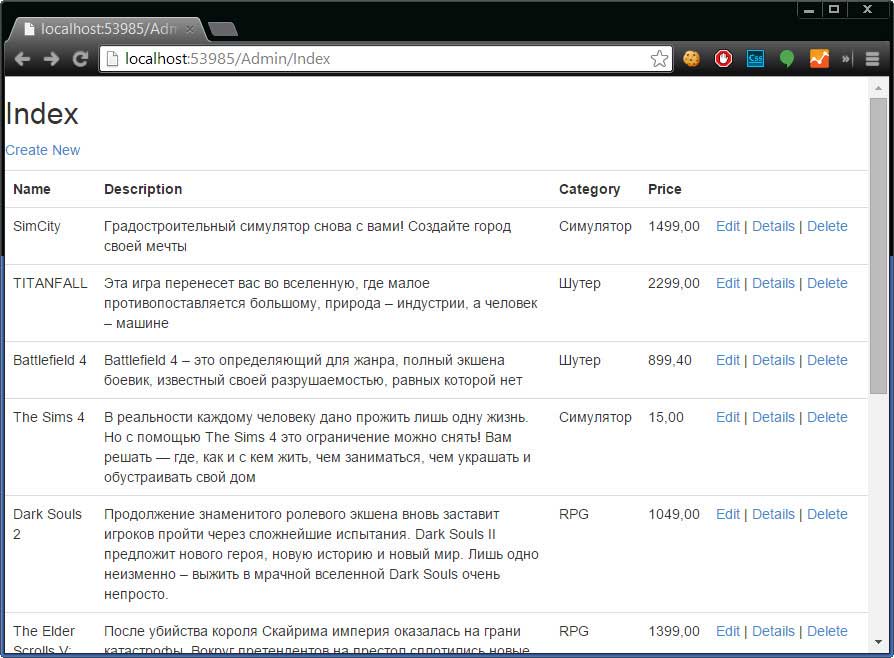894x658 pixels.
Task: Click the green balloon extension icon
Action: [787, 59]
